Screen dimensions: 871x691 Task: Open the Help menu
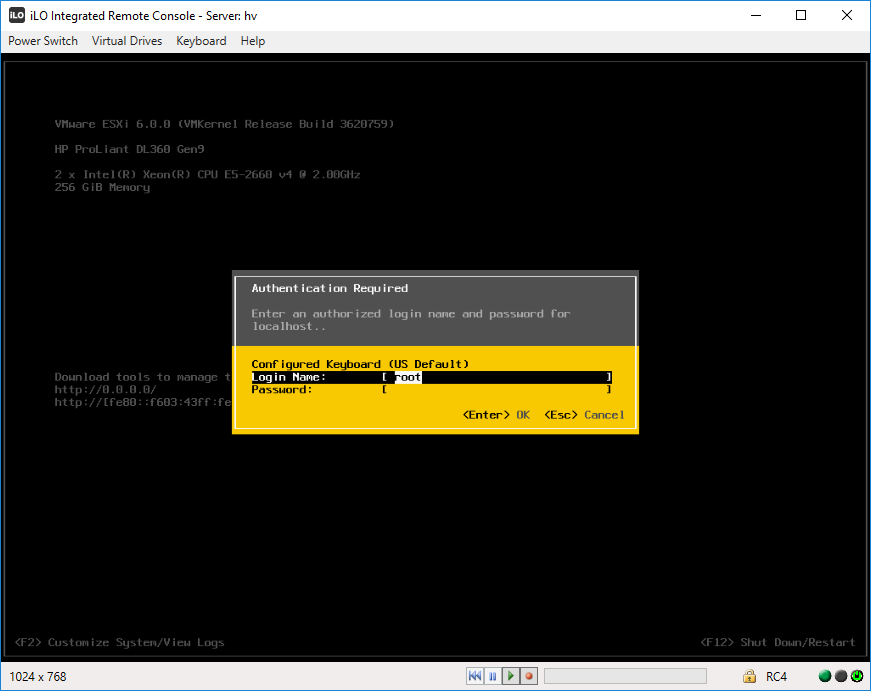tap(253, 41)
